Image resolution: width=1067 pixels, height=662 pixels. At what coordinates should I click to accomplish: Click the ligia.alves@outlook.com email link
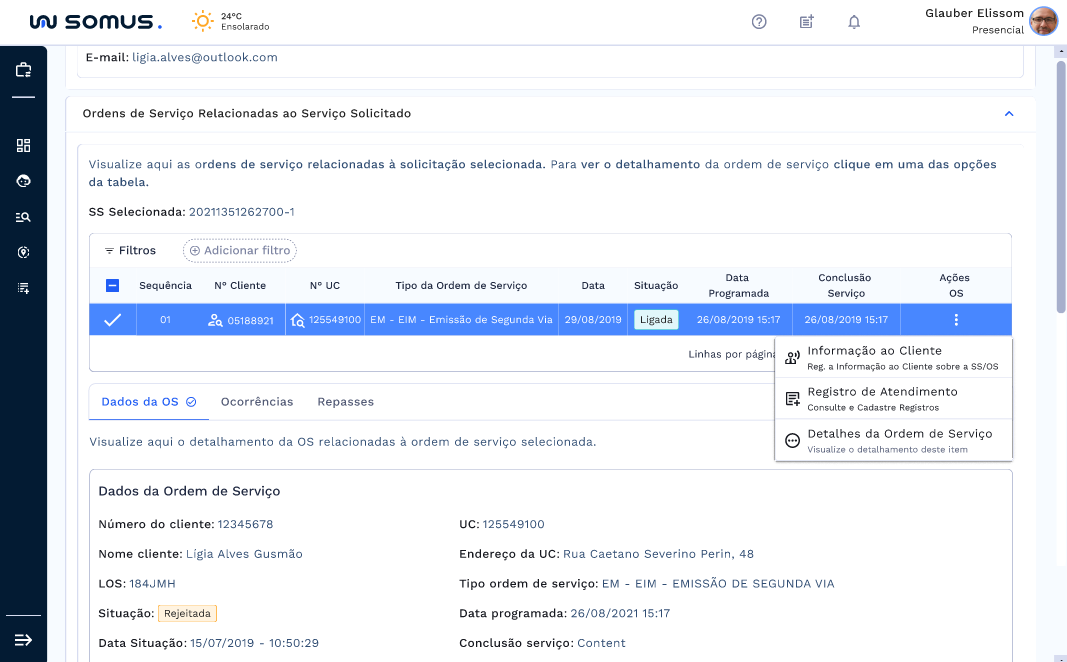pos(205,58)
